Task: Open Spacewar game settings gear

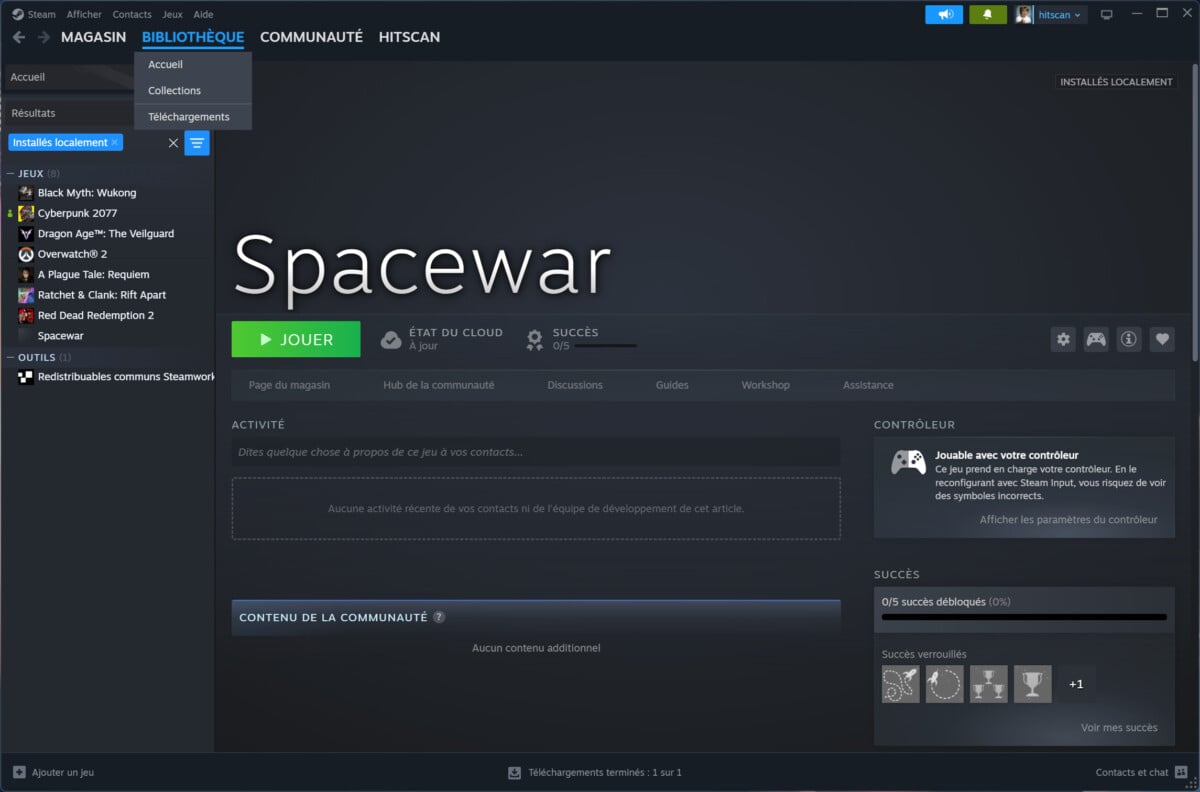Action: (1063, 339)
